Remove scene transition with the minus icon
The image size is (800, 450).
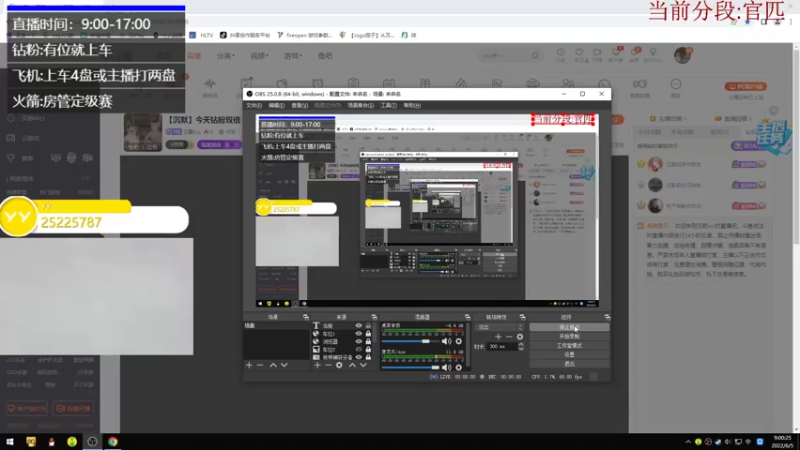point(509,337)
